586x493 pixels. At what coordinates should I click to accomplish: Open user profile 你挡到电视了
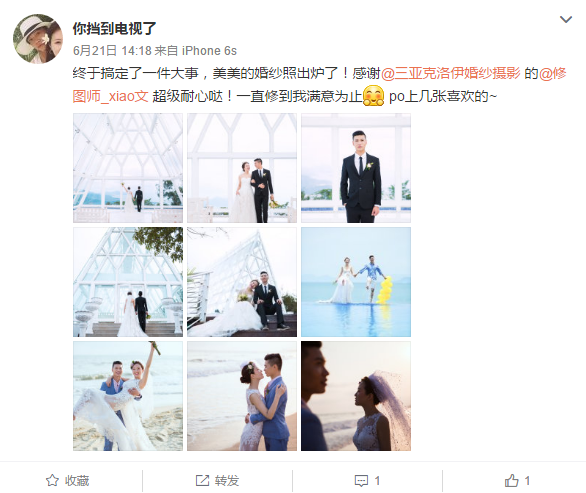114,28
